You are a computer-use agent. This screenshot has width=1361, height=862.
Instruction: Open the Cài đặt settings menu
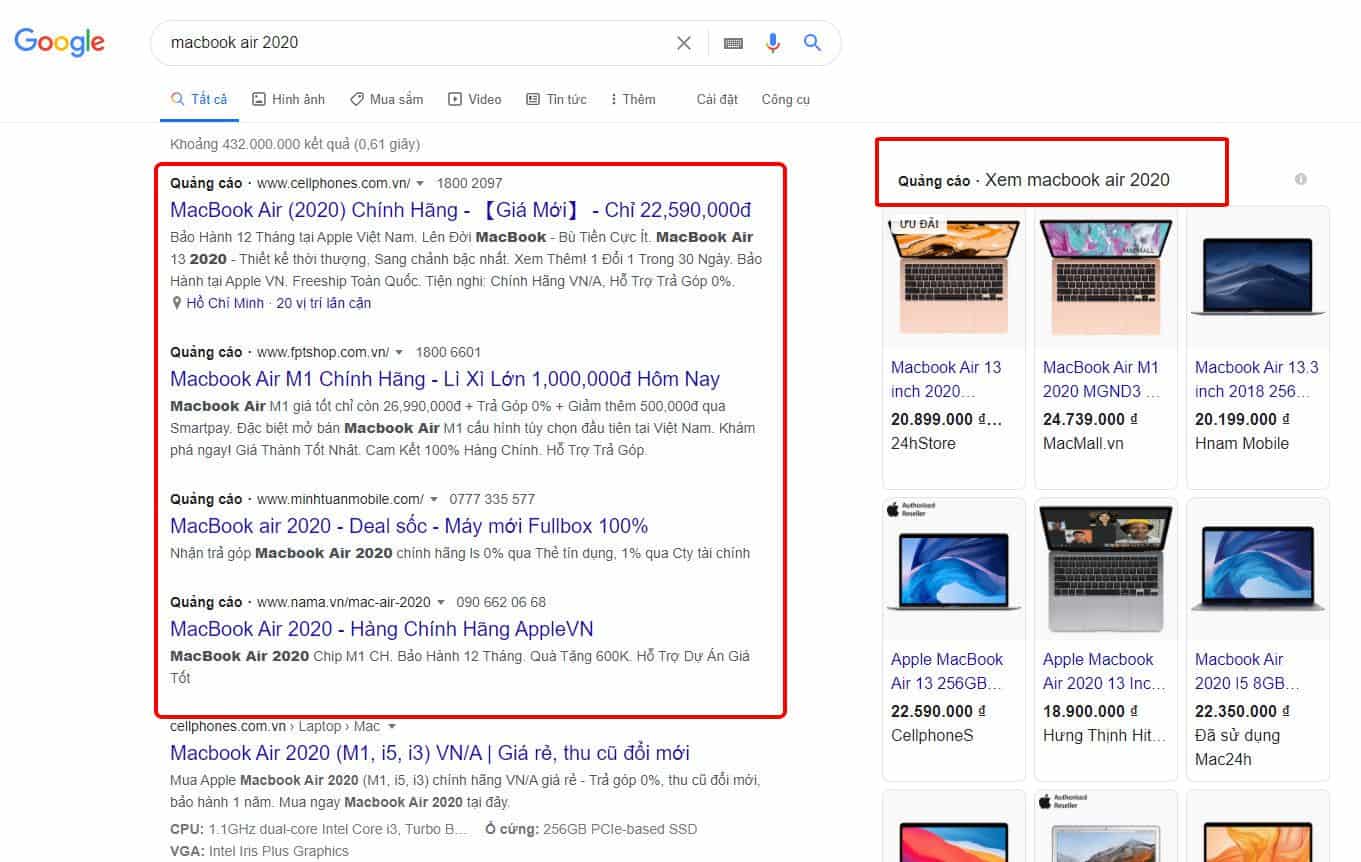click(717, 99)
